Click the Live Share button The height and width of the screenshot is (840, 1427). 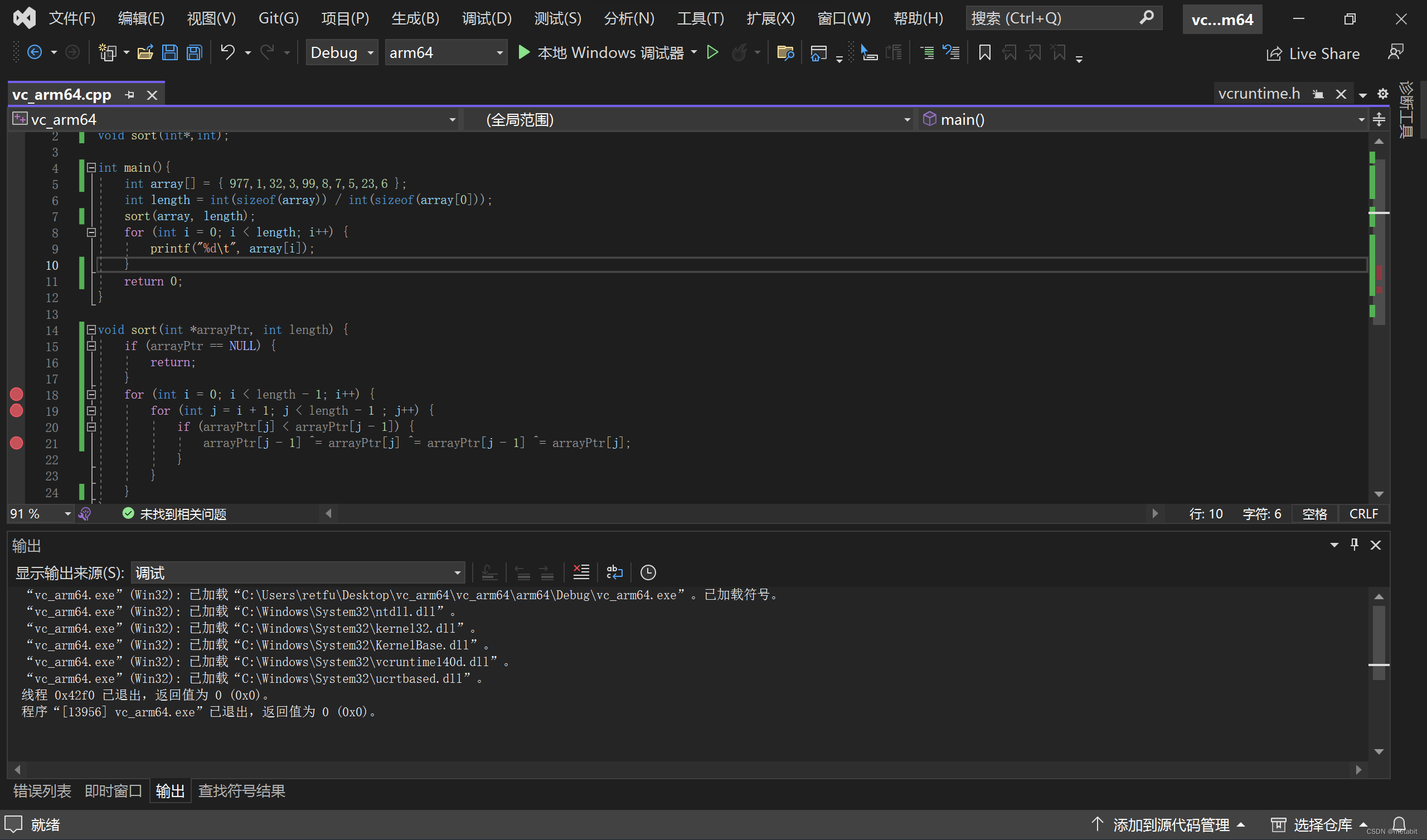(1313, 54)
